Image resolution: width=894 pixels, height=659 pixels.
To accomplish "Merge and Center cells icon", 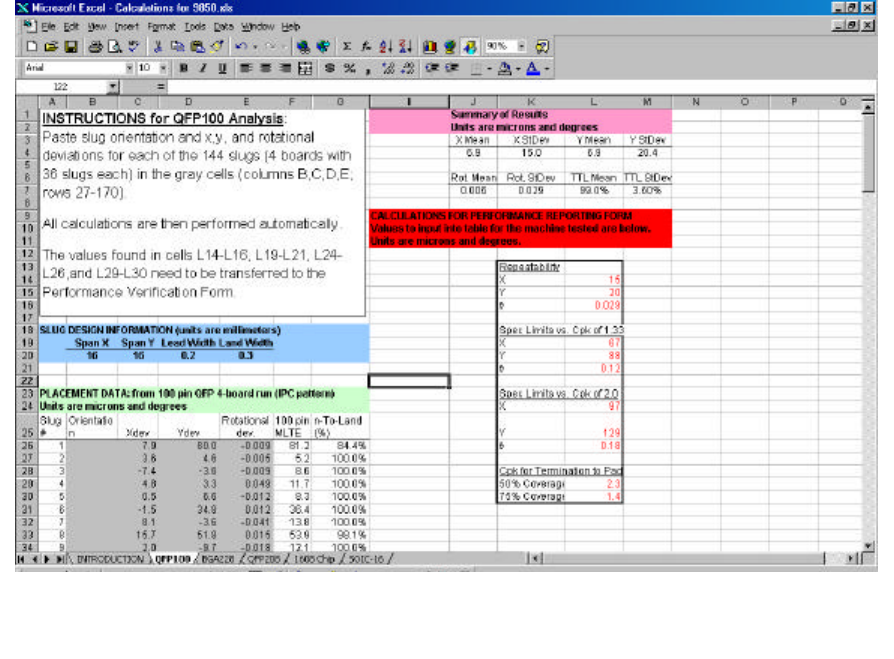I will pos(306,68).
